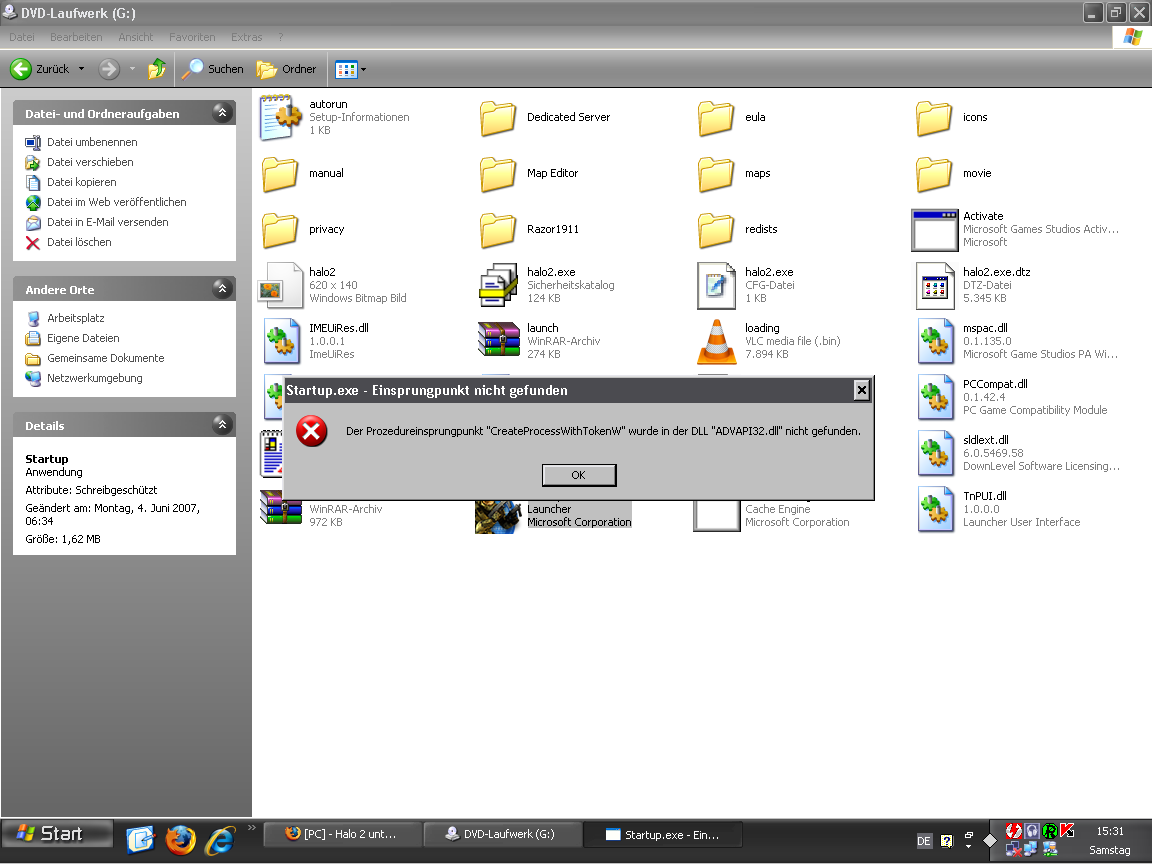Screen dimensions: 1152x864
Task: Select the Map Editor folder icon
Action: coord(498,174)
